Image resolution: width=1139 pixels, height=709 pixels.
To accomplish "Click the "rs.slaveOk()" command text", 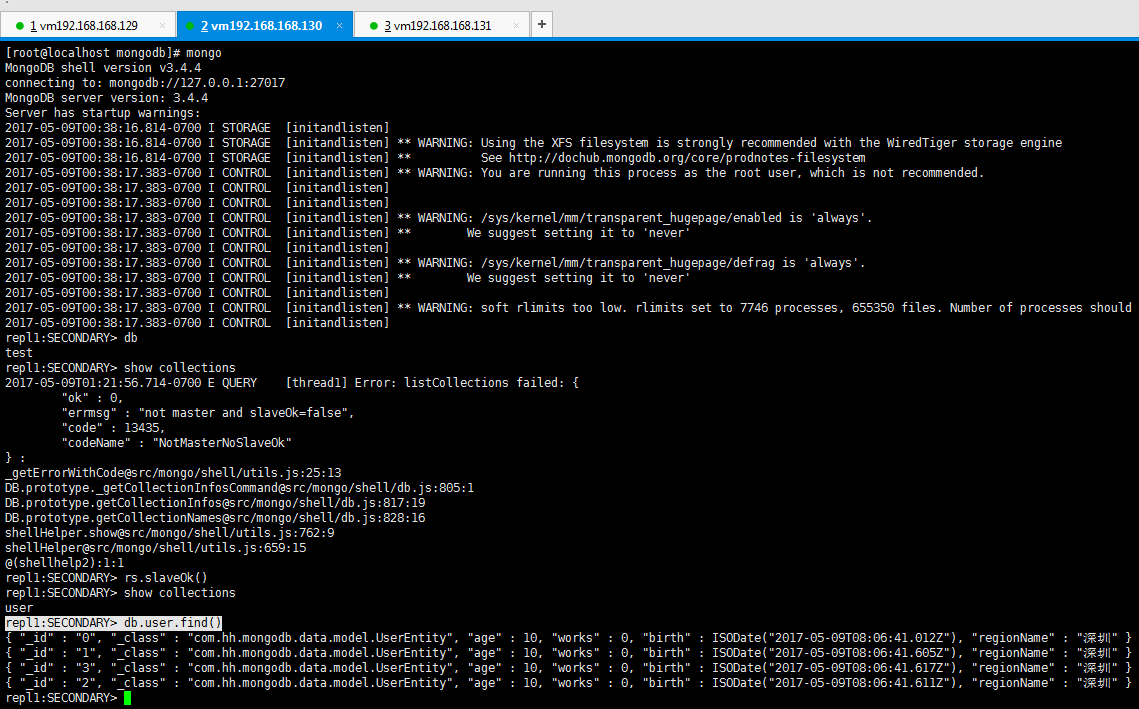I will pyautogui.click(x=166, y=578).
